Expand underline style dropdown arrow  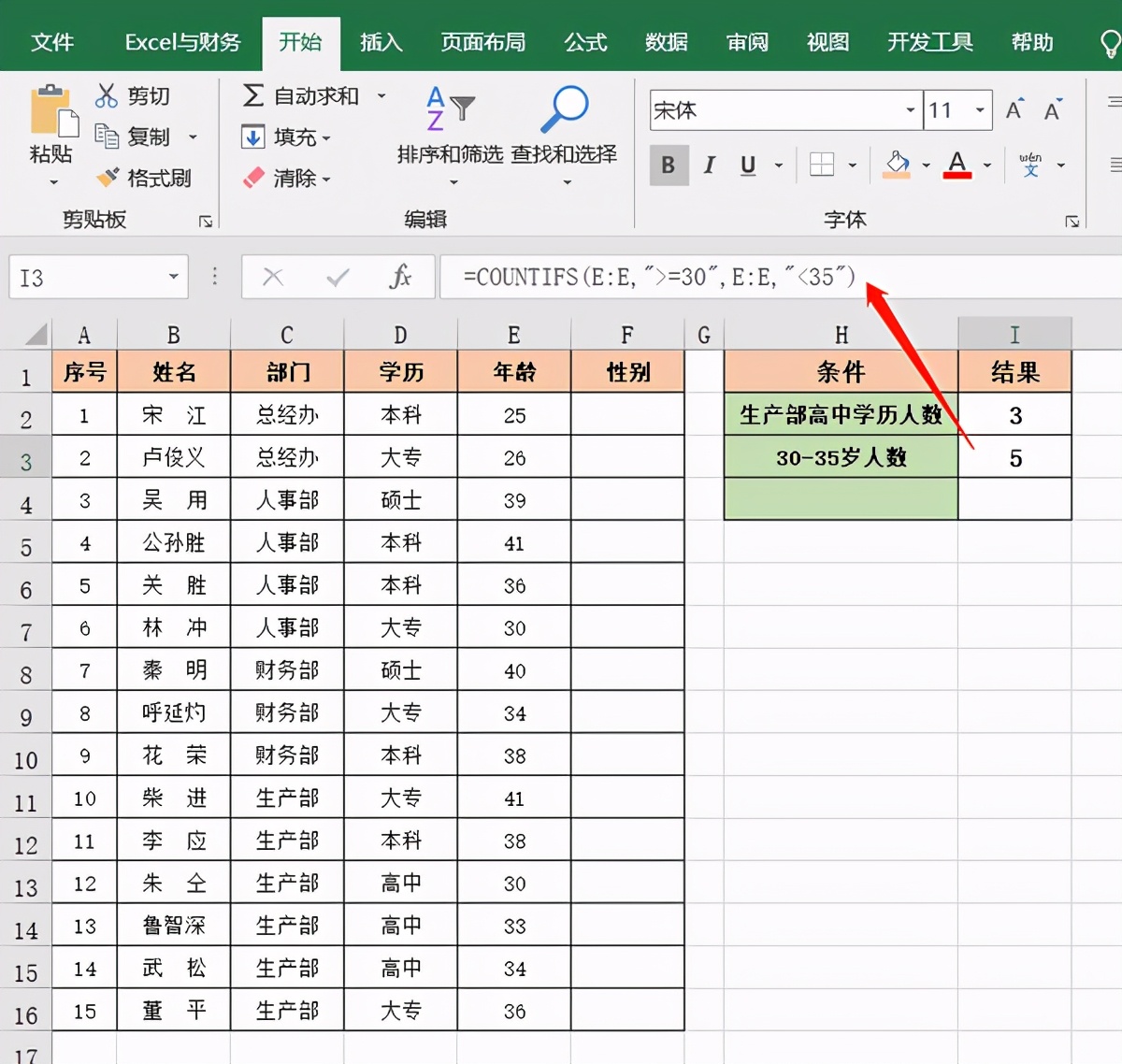click(x=778, y=165)
